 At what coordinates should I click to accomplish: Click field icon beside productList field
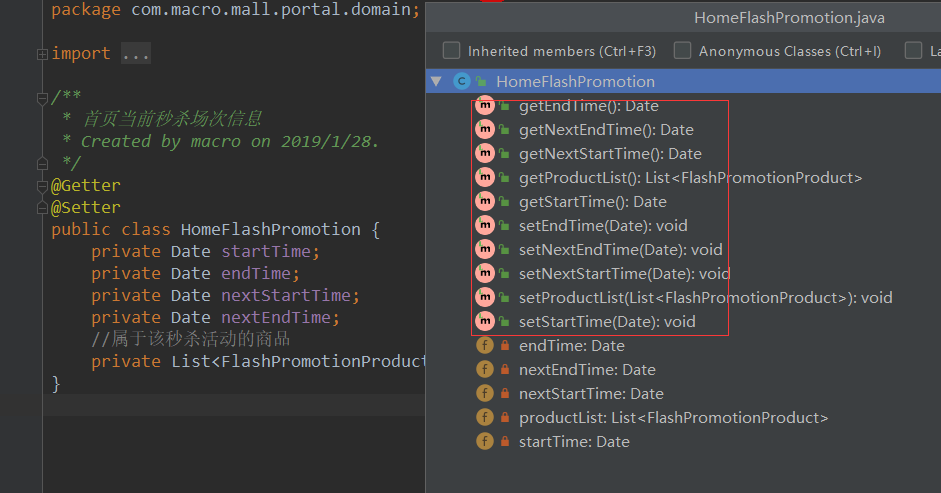(x=485, y=418)
